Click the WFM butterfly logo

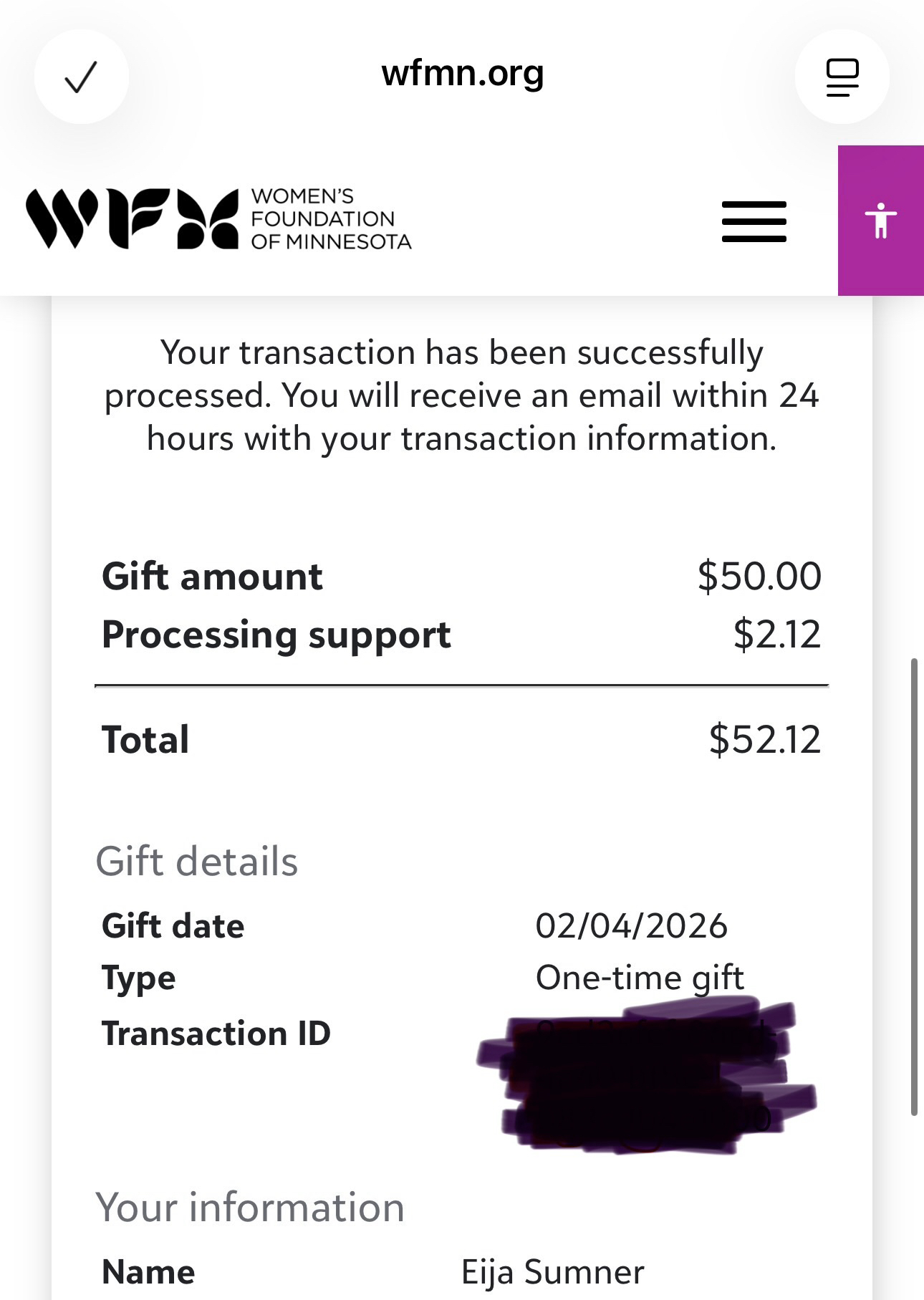click(x=132, y=218)
